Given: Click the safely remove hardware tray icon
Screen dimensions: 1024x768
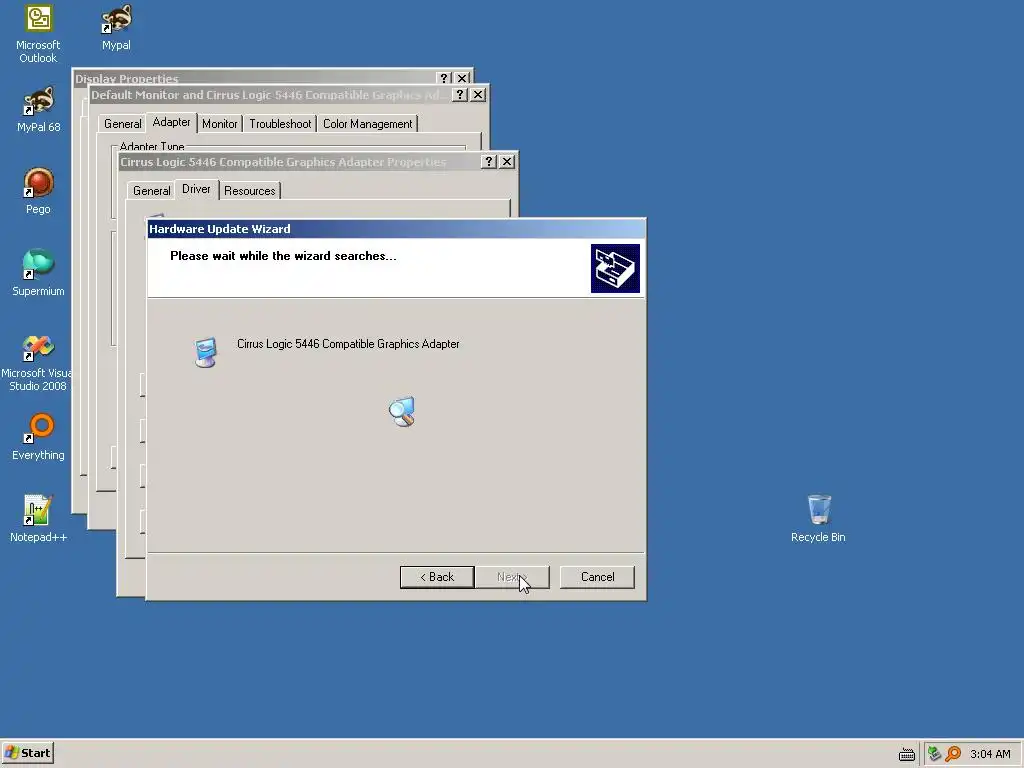Looking at the screenshot, I should 935,754.
